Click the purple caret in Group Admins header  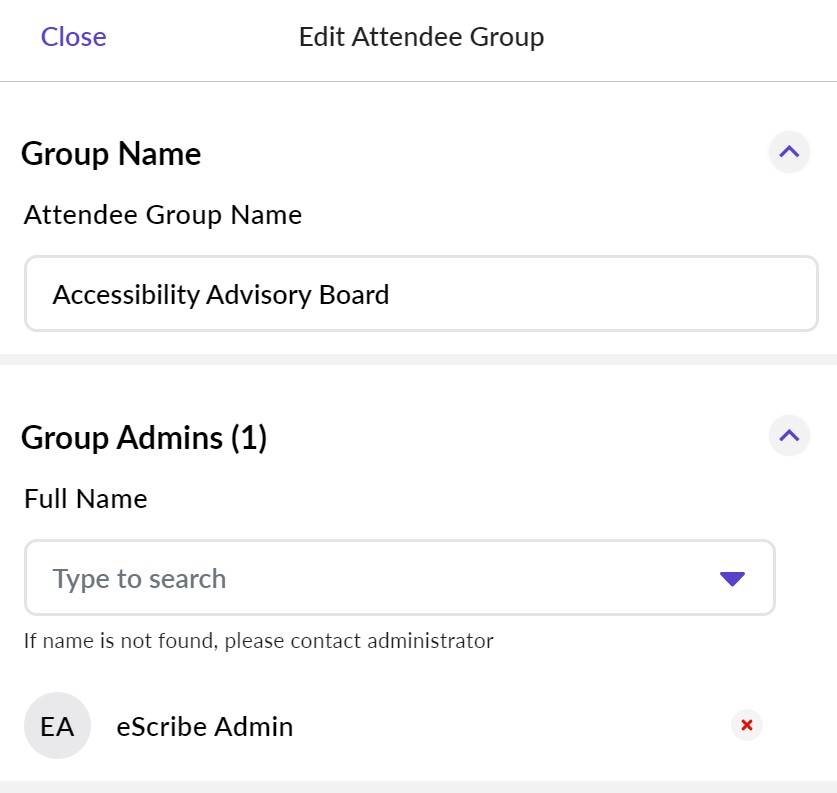pyautogui.click(x=788, y=435)
